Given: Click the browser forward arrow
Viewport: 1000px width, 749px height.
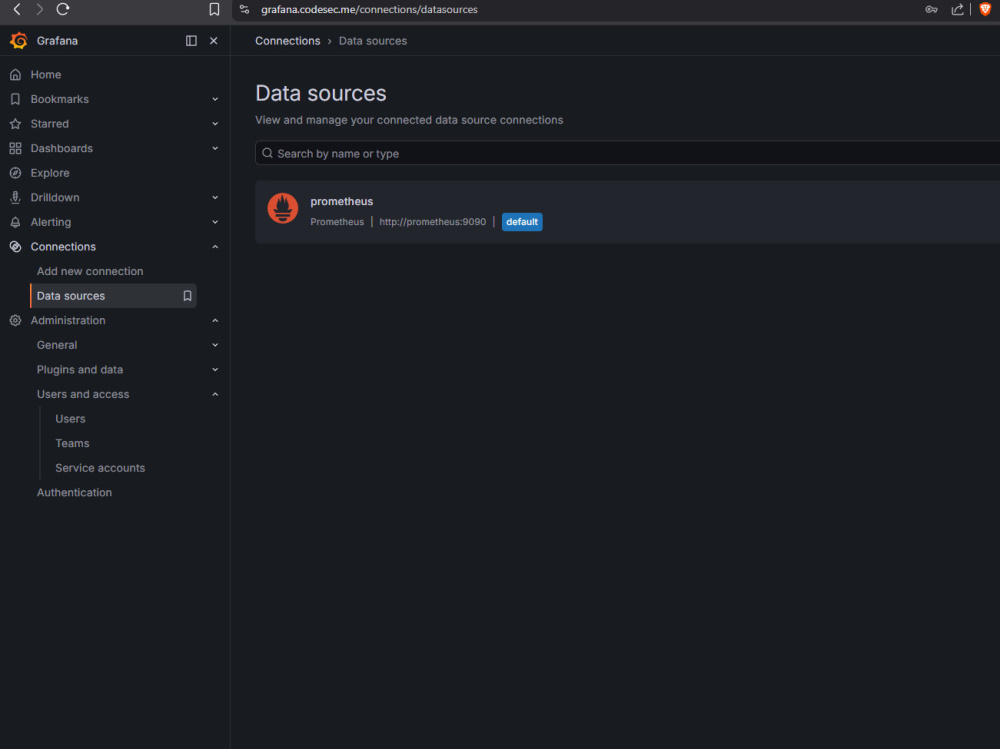Looking at the screenshot, I should pyautogui.click(x=40, y=9).
